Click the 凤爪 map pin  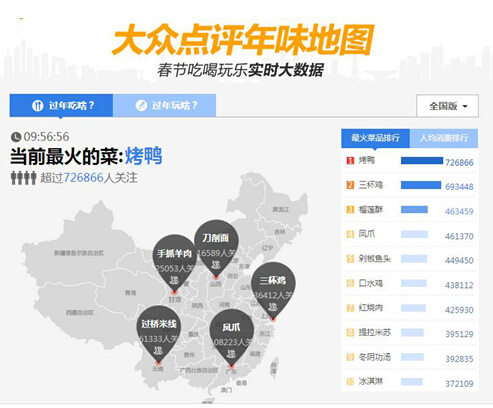pos(231,338)
